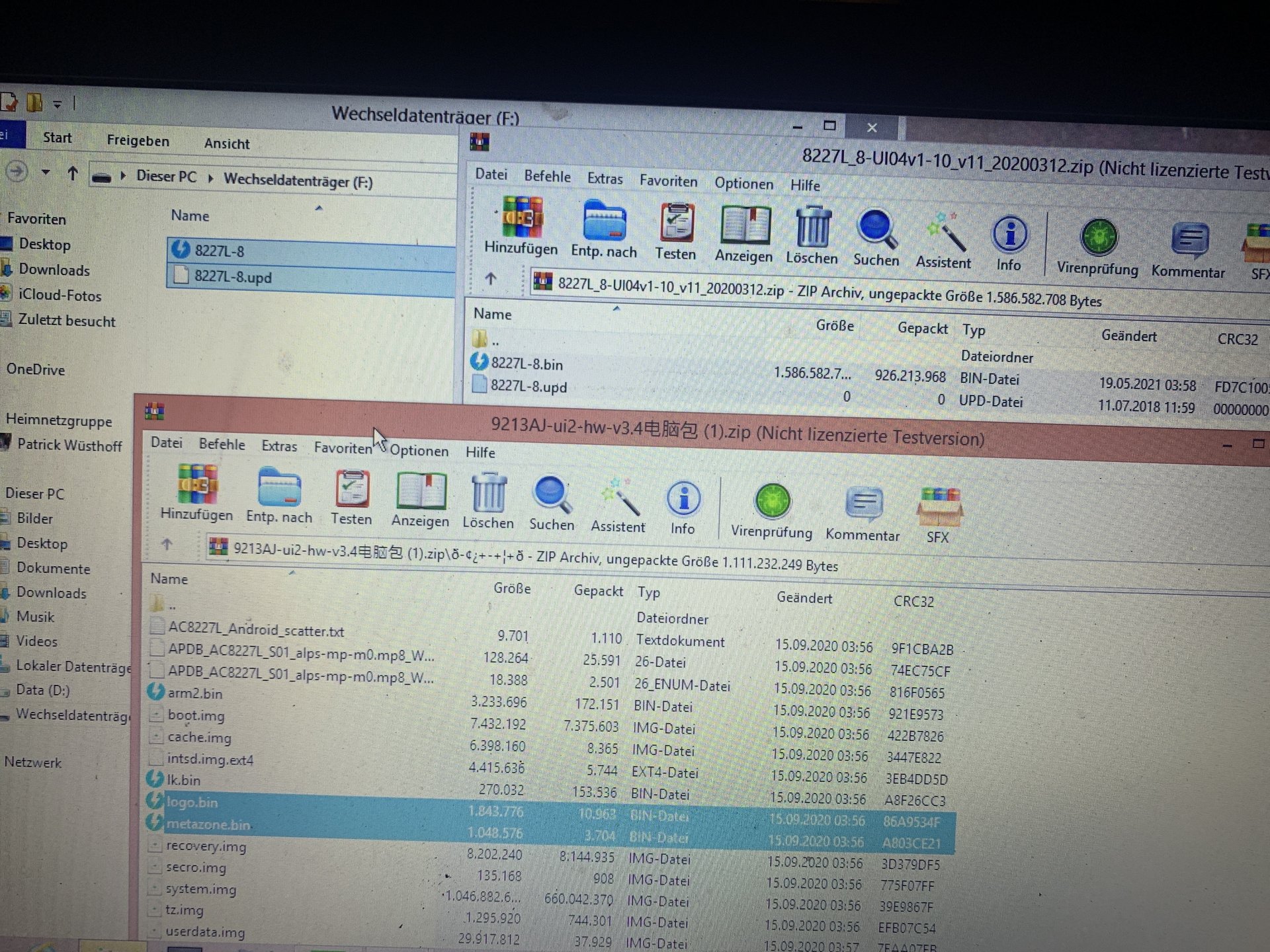This screenshot has width=1270, height=952.
Task: Select system.img in 9213AJ archive
Action: (x=201, y=889)
